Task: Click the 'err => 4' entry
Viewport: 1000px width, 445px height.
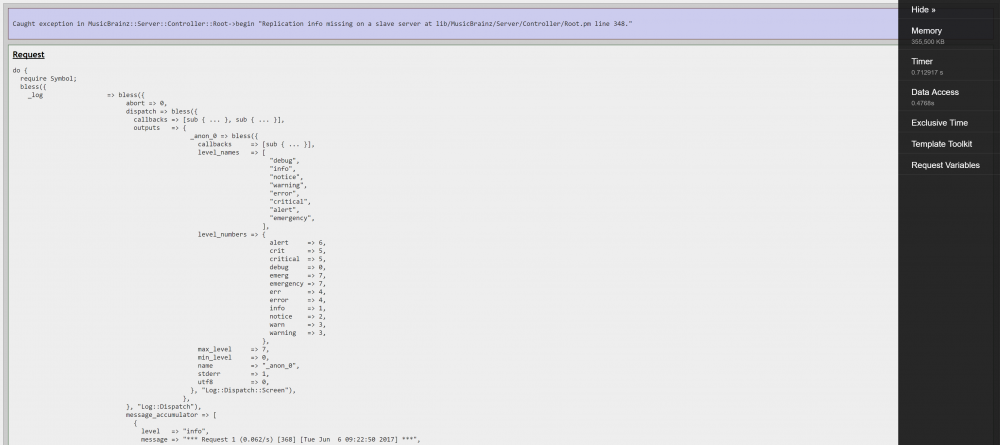Action: 297,292
